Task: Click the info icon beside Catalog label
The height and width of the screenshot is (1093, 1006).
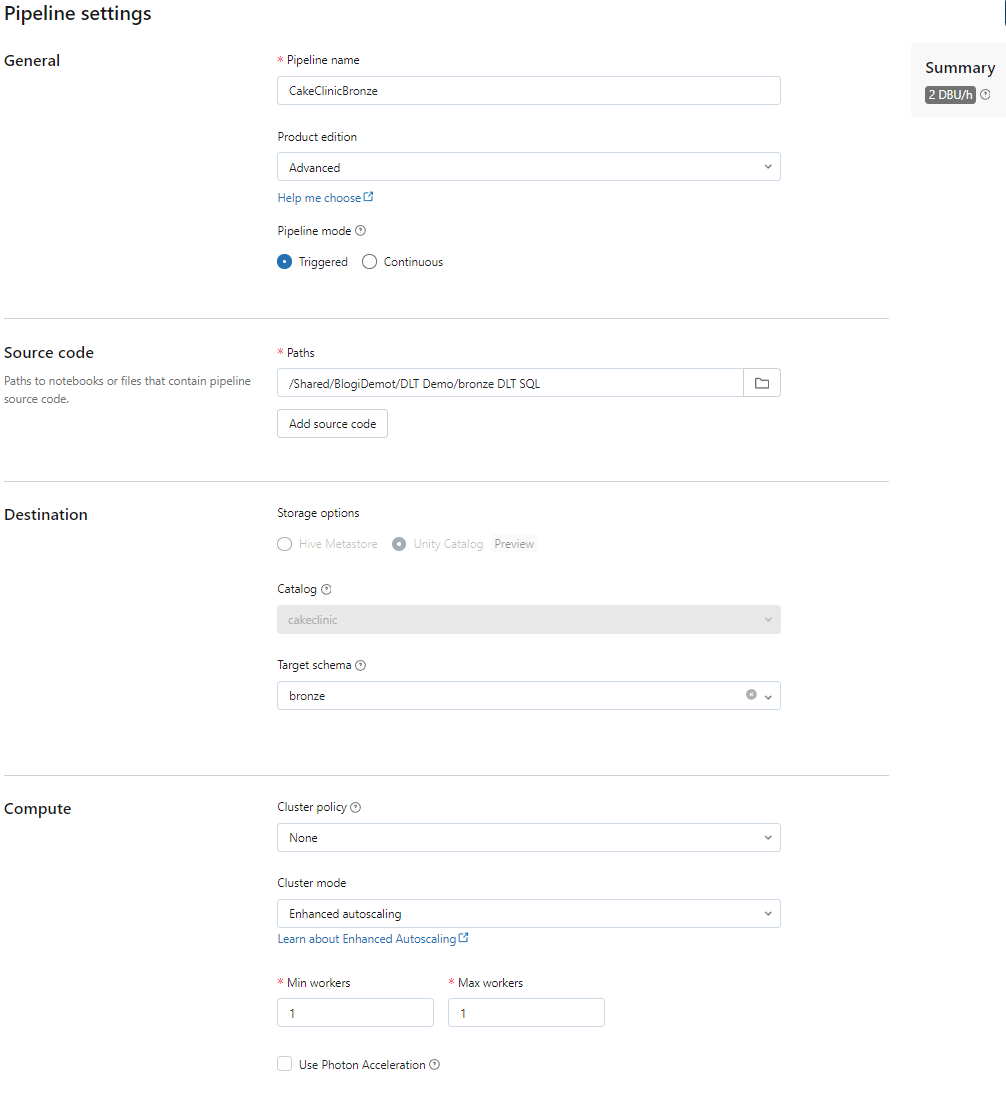Action: pyautogui.click(x=326, y=590)
